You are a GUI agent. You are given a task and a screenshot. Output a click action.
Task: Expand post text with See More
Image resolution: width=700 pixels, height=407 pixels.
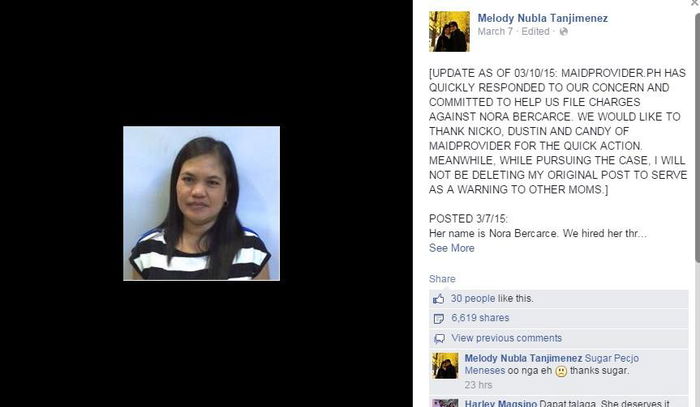click(451, 248)
